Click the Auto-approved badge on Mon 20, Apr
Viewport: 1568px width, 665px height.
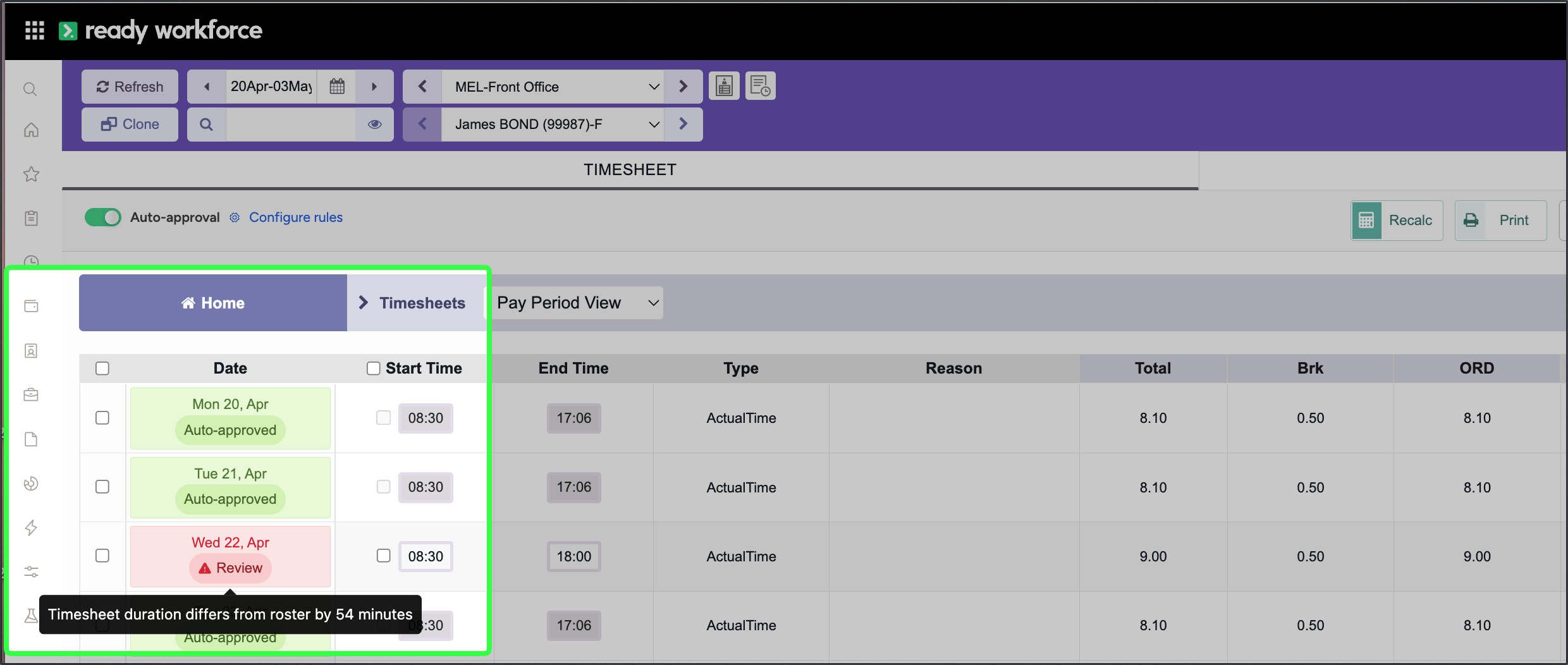230,430
